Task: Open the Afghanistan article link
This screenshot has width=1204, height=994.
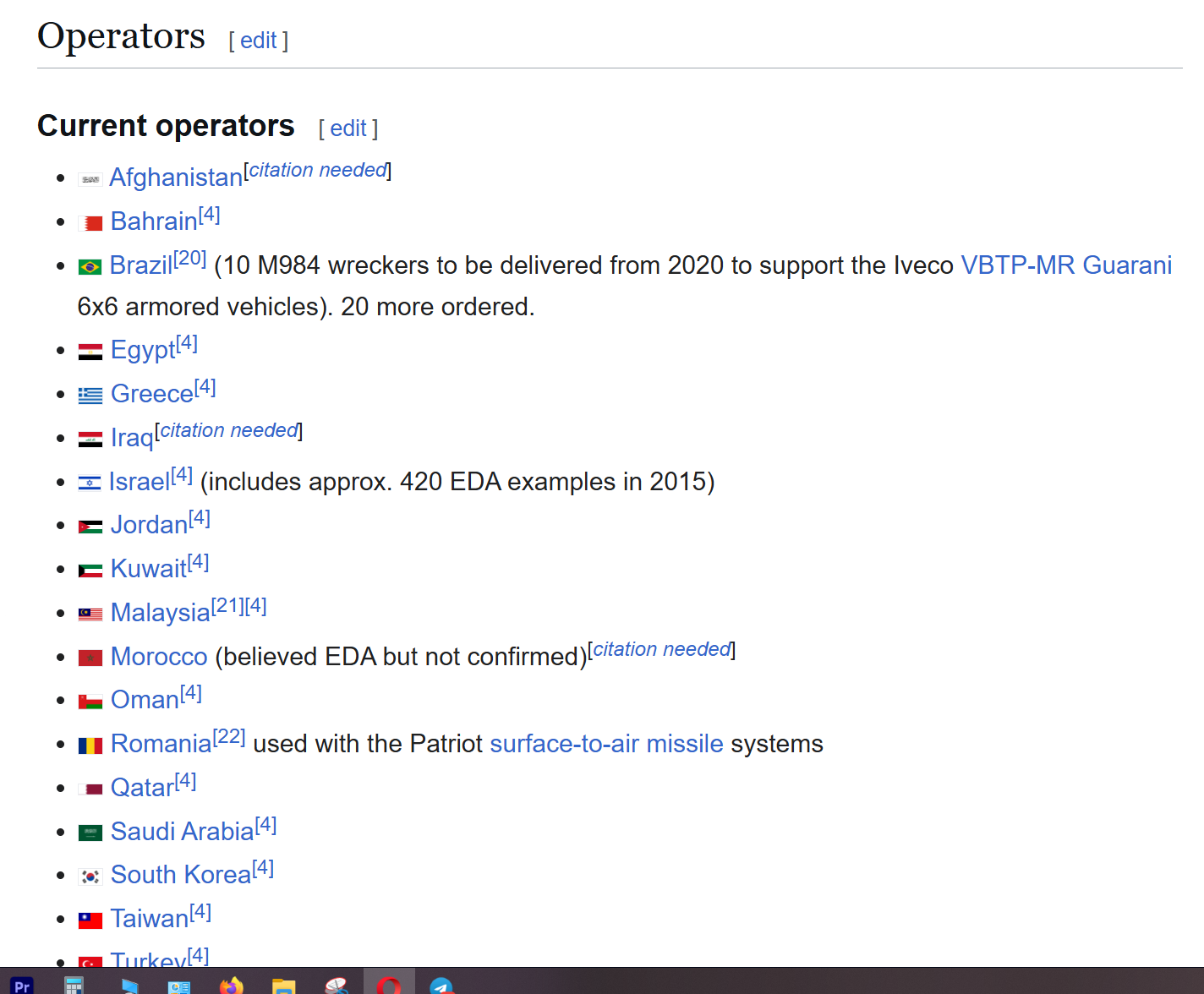Action: [x=176, y=177]
